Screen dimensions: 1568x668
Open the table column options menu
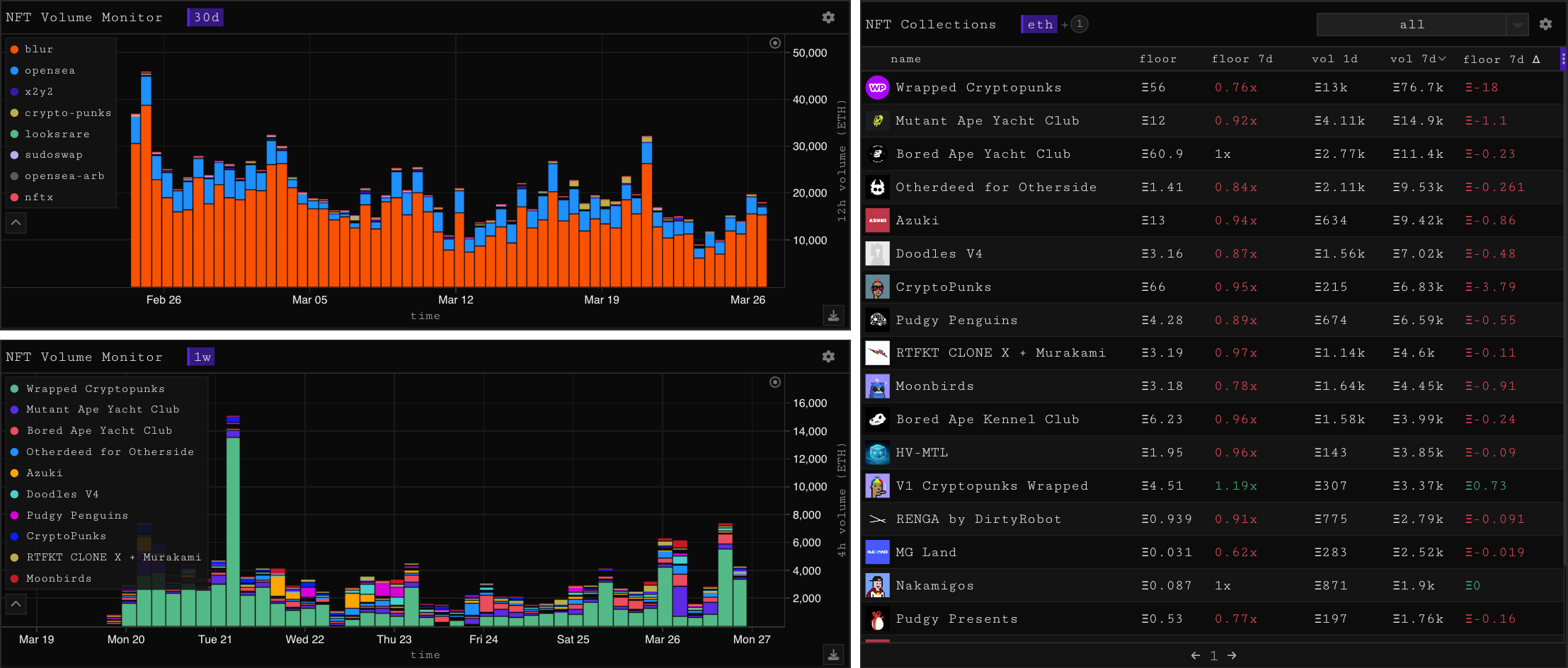(x=1563, y=59)
